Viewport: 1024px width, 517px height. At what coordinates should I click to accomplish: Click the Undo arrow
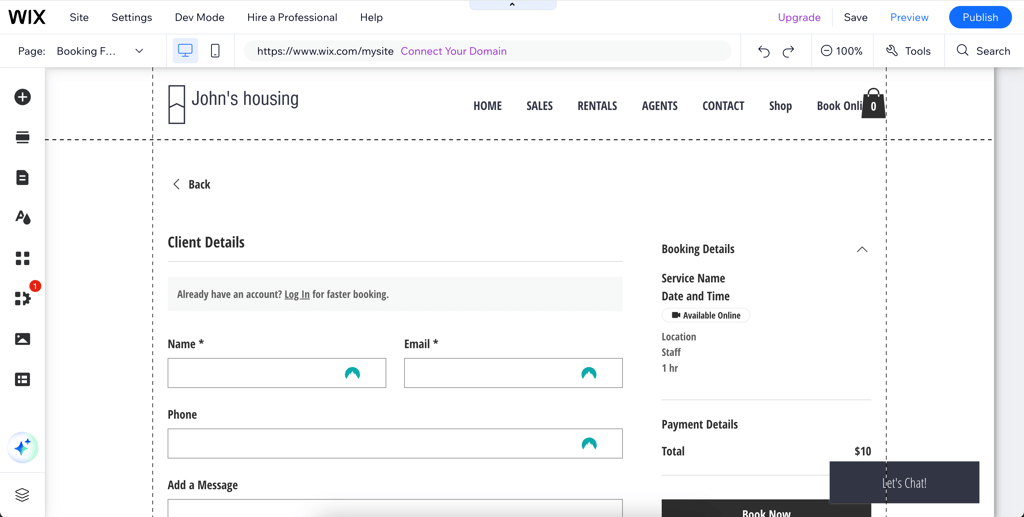point(763,51)
